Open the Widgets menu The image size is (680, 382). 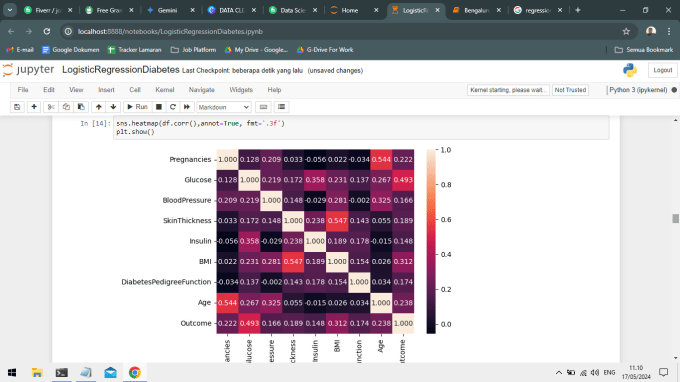pyautogui.click(x=241, y=90)
